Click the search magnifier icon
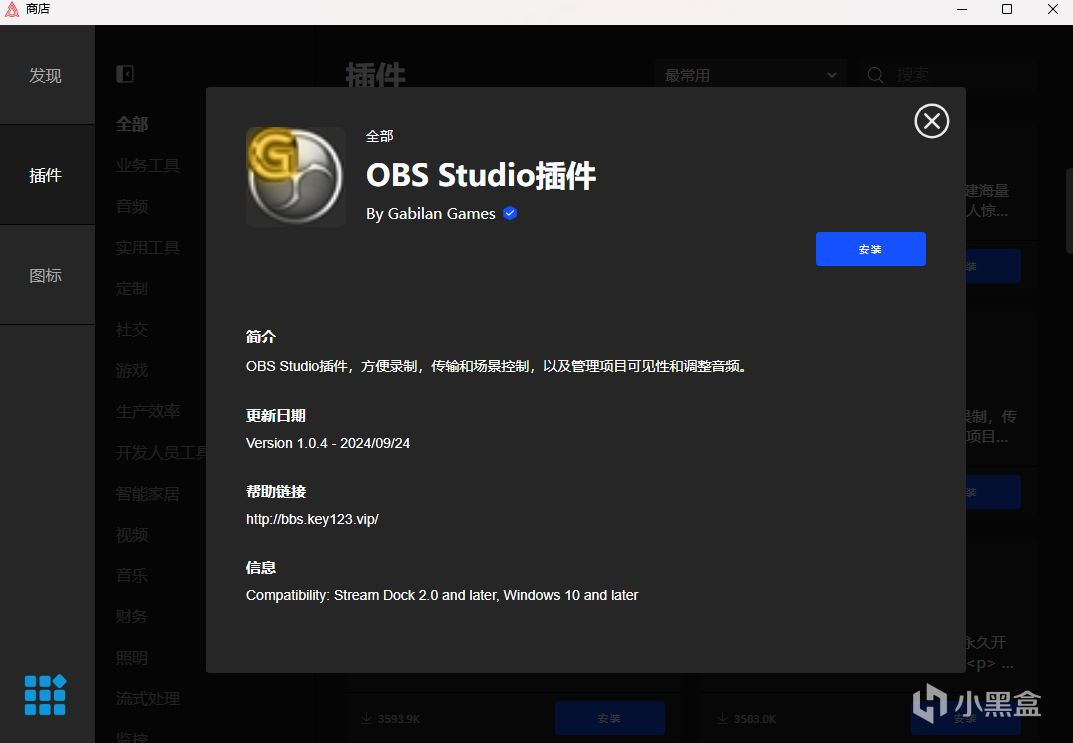The image size is (1073, 743). [x=875, y=75]
